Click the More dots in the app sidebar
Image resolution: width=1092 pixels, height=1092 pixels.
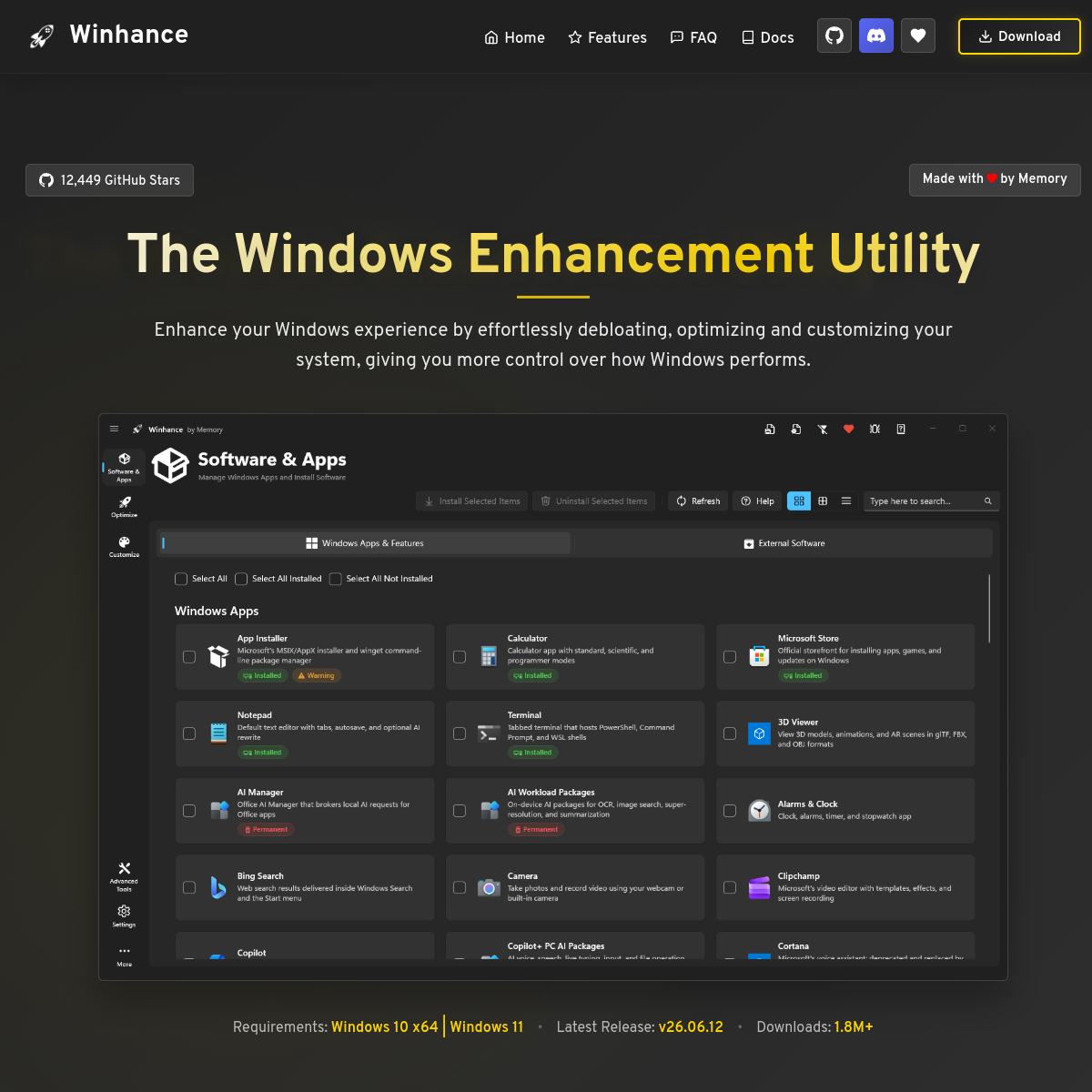(124, 955)
